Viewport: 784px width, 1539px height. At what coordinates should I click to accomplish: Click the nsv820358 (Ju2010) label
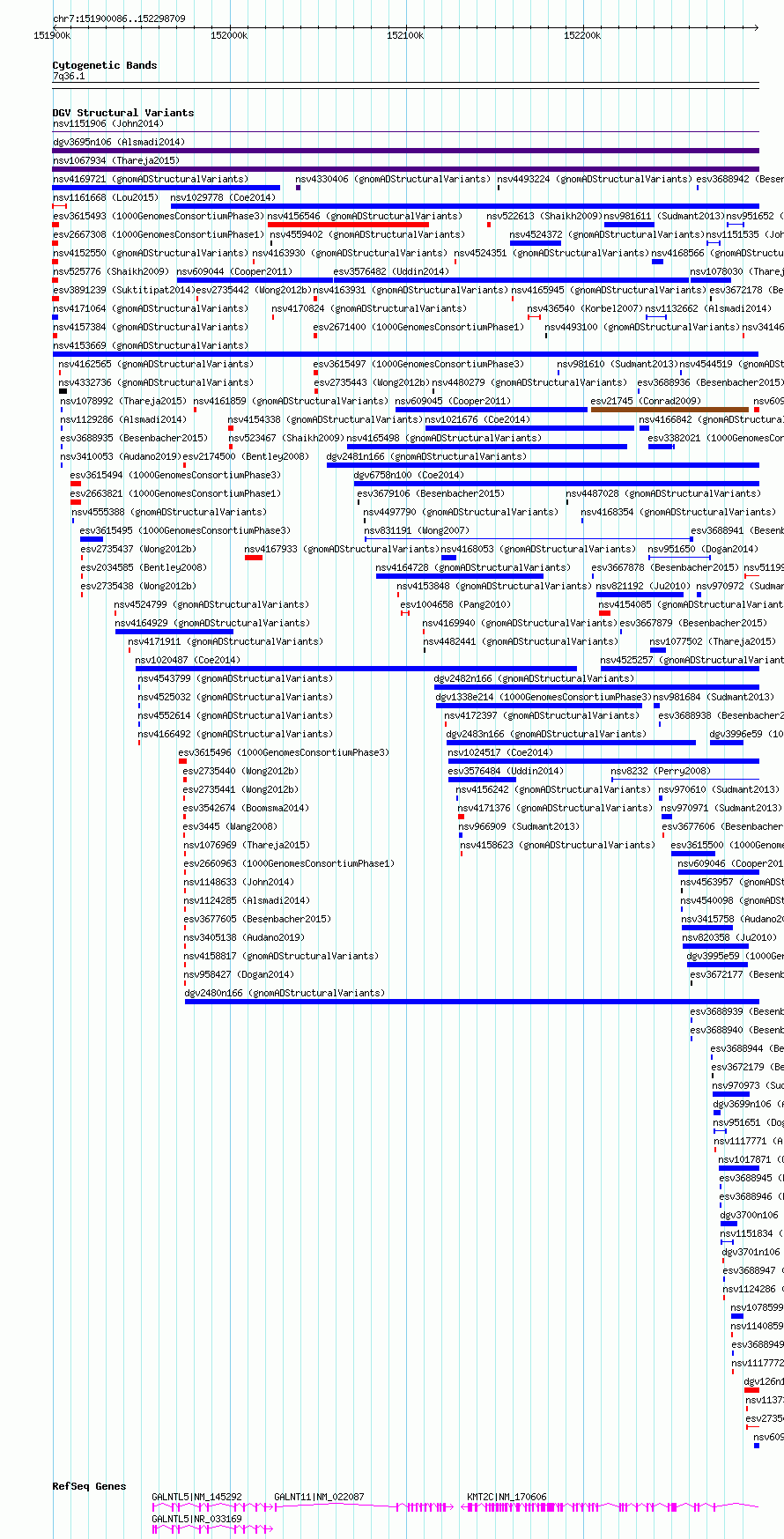729,937
